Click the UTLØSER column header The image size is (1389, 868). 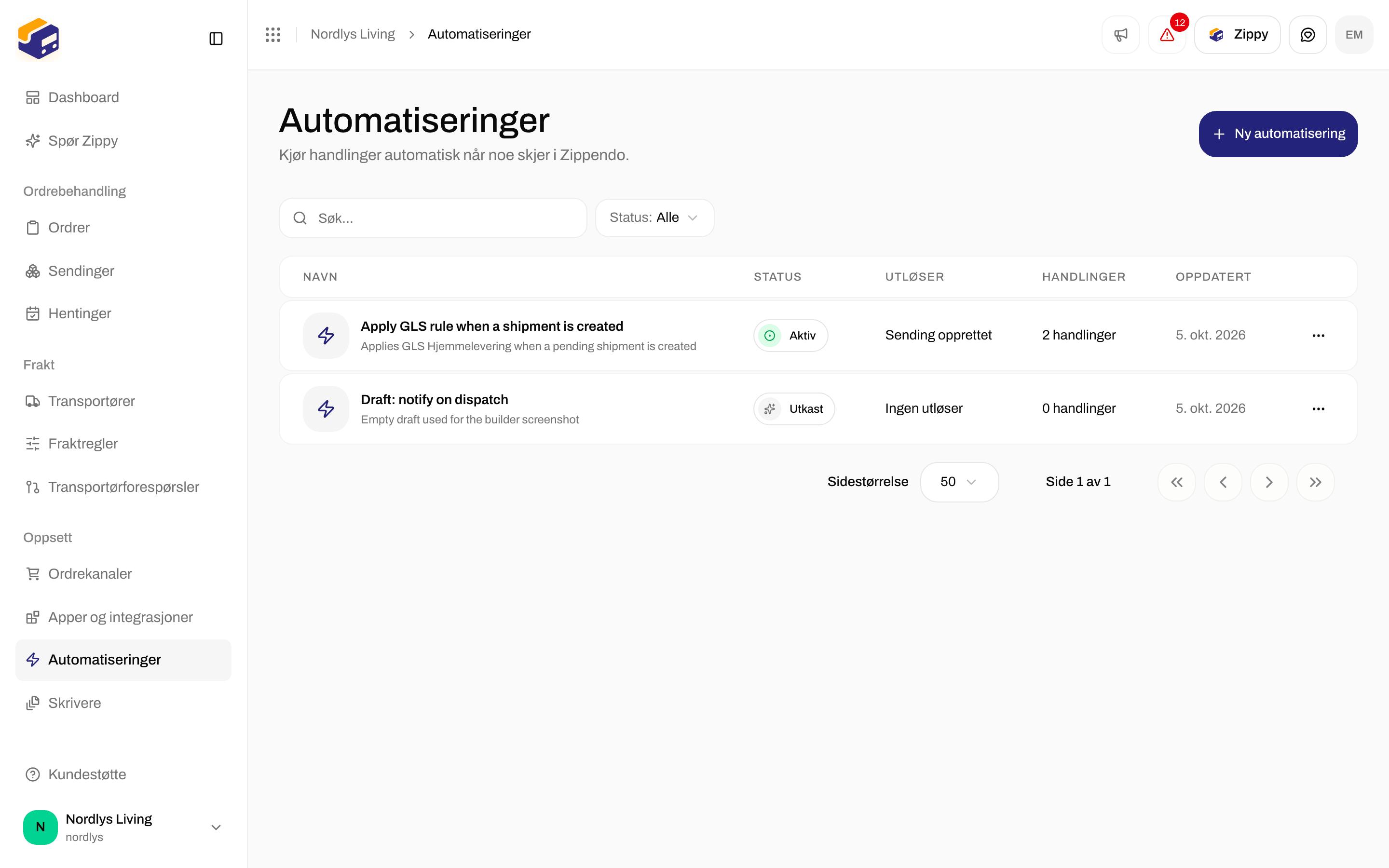click(x=914, y=277)
